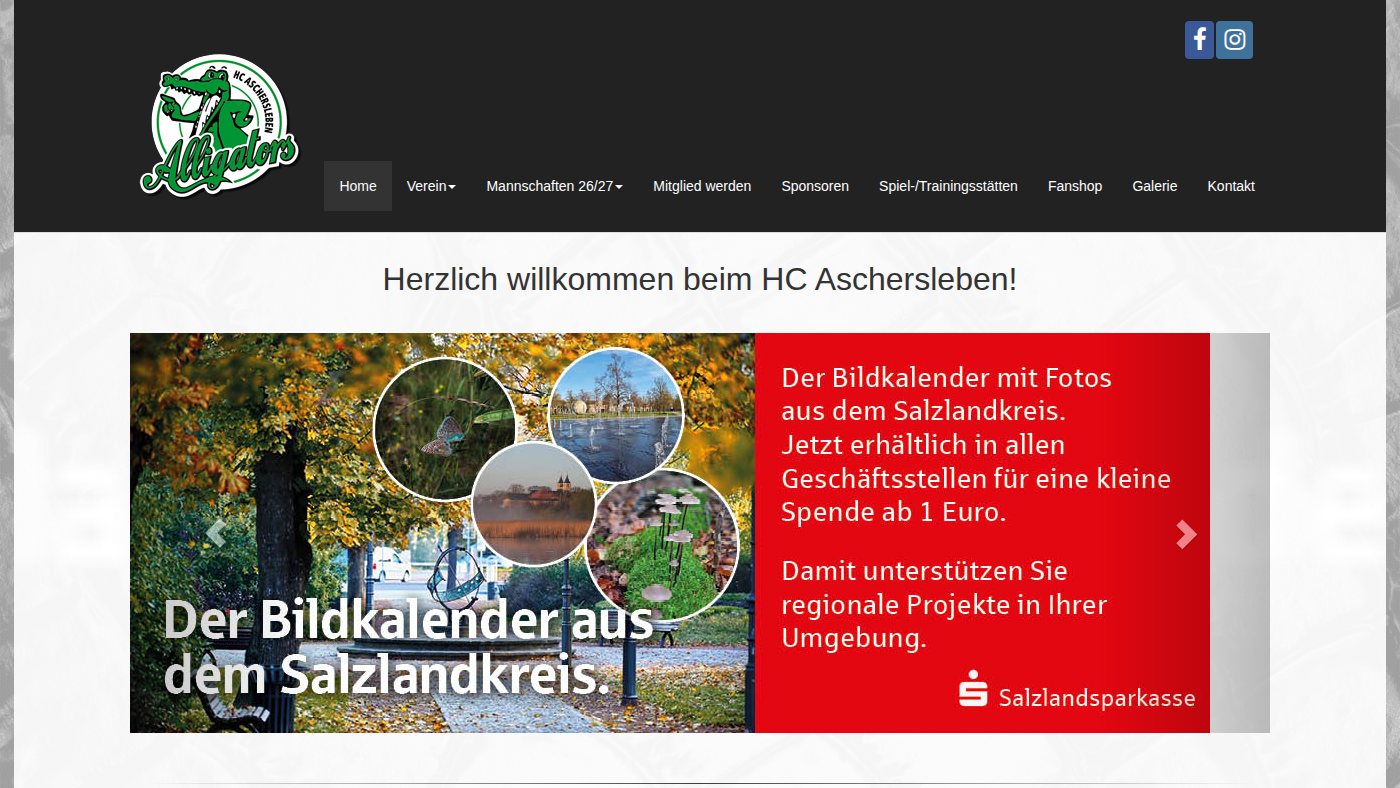
Task: Open the Kontakt link
Action: click(1231, 186)
